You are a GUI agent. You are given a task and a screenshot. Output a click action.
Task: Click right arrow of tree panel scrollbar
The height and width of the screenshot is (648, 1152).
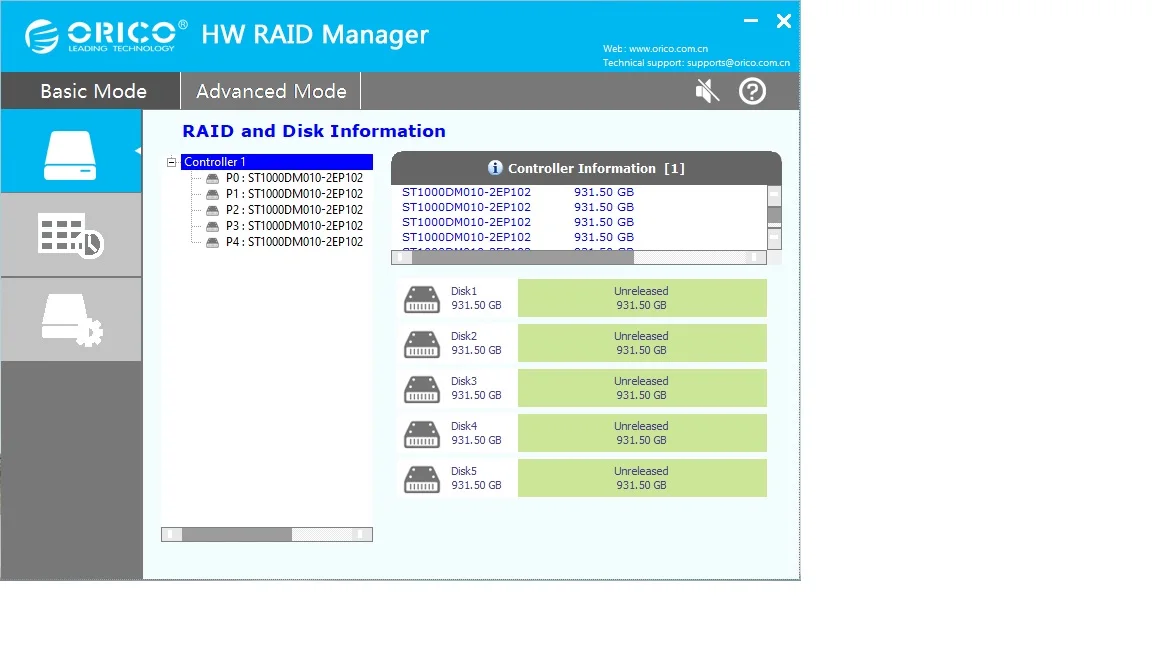pyautogui.click(x=361, y=534)
